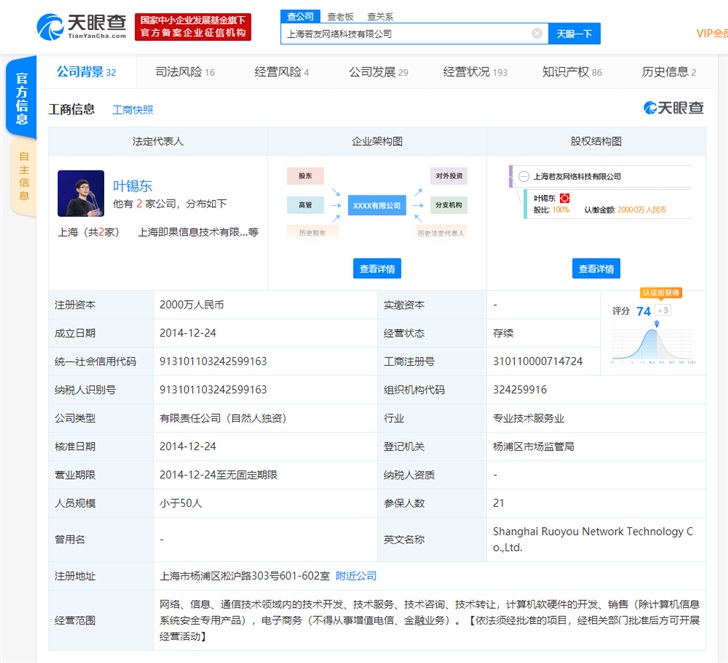This screenshot has width=728, height=663.
Task: Click English name Shanghai Ruoyou Network Technology
Action: click(593, 539)
